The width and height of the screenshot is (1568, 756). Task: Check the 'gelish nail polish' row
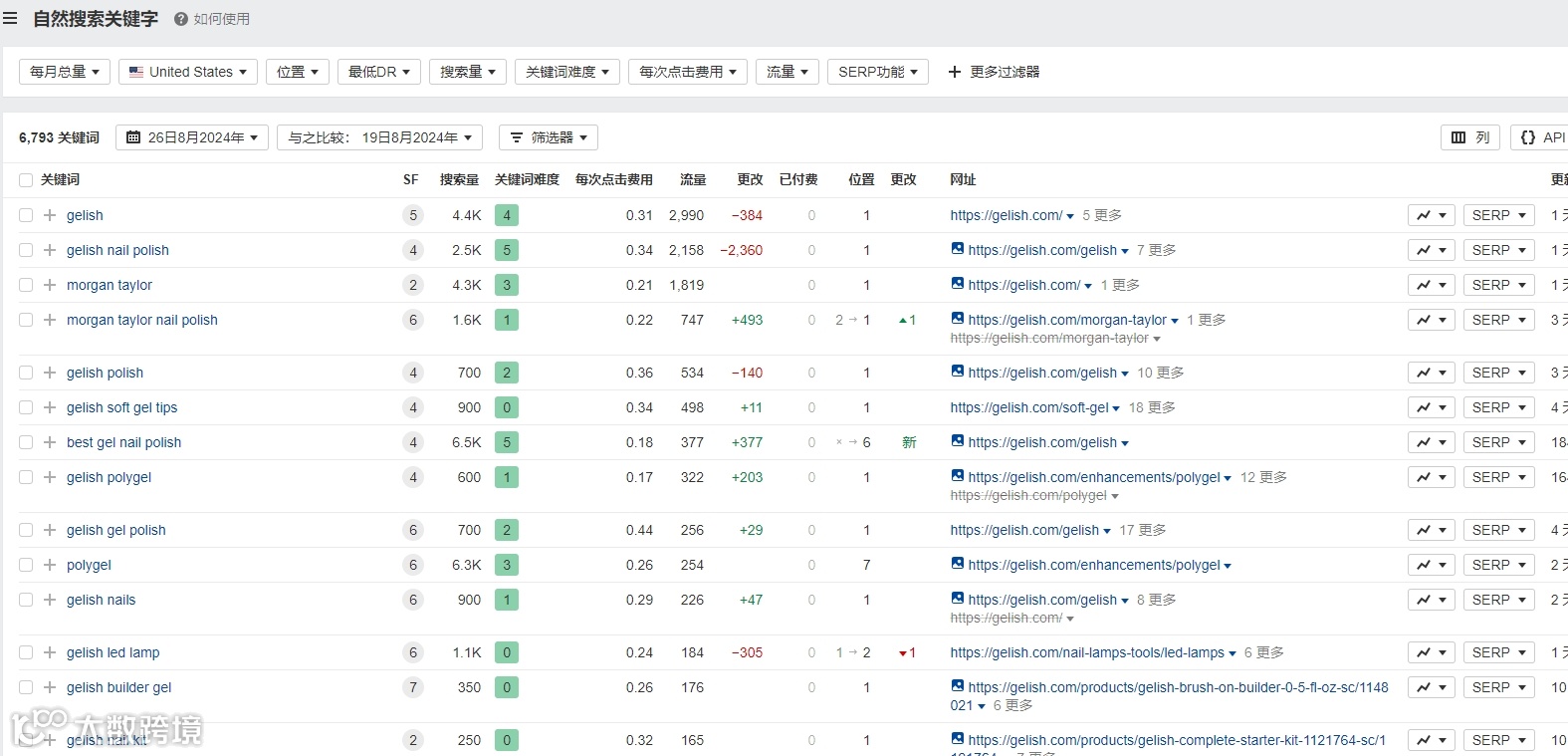26,250
